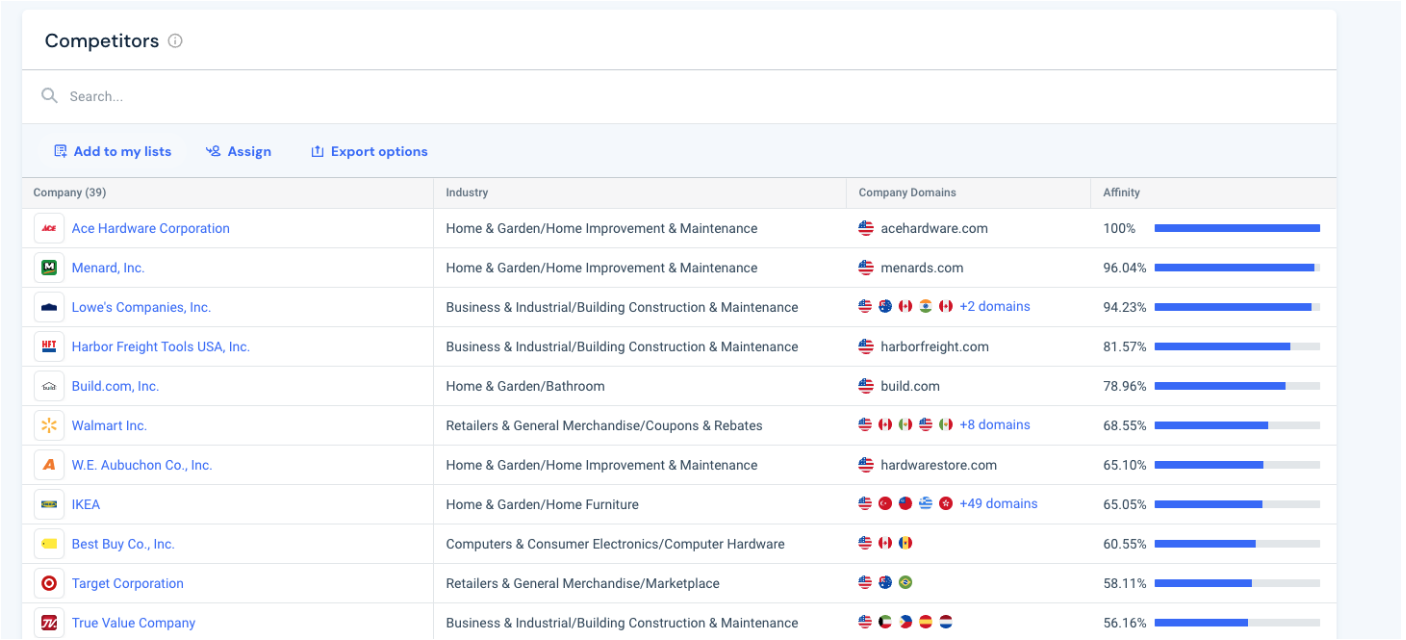Click the True Value logo icon
Image resolution: width=1406 pixels, height=640 pixels.
(x=49, y=623)
